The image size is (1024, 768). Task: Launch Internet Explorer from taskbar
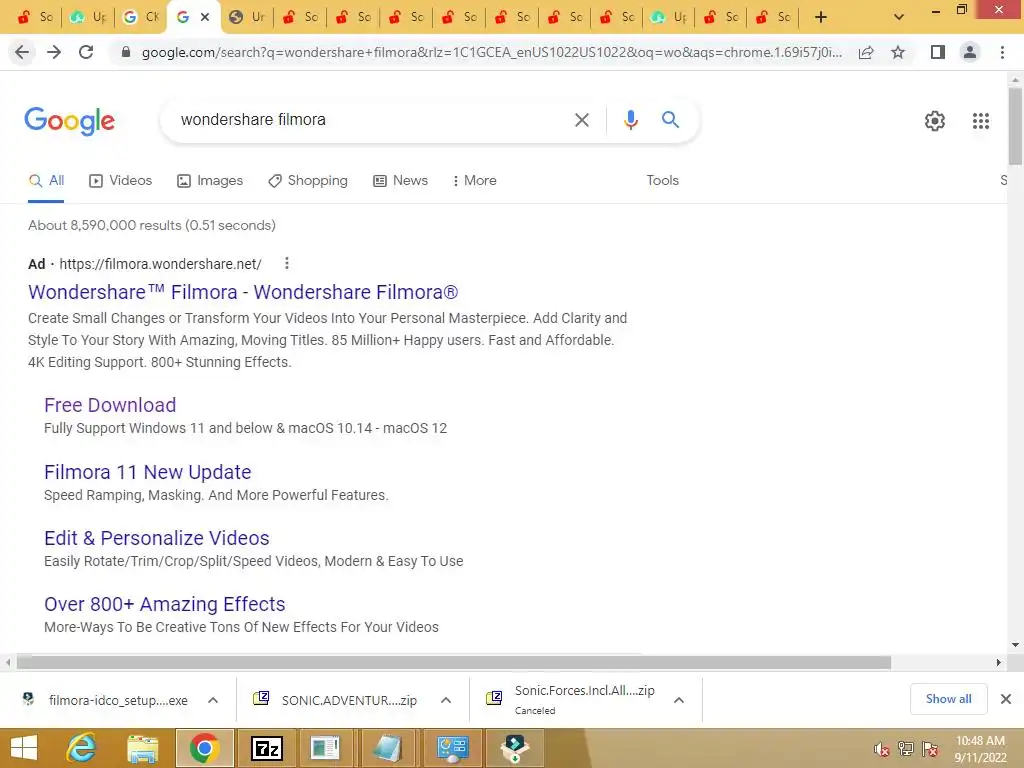pos(82,748)
